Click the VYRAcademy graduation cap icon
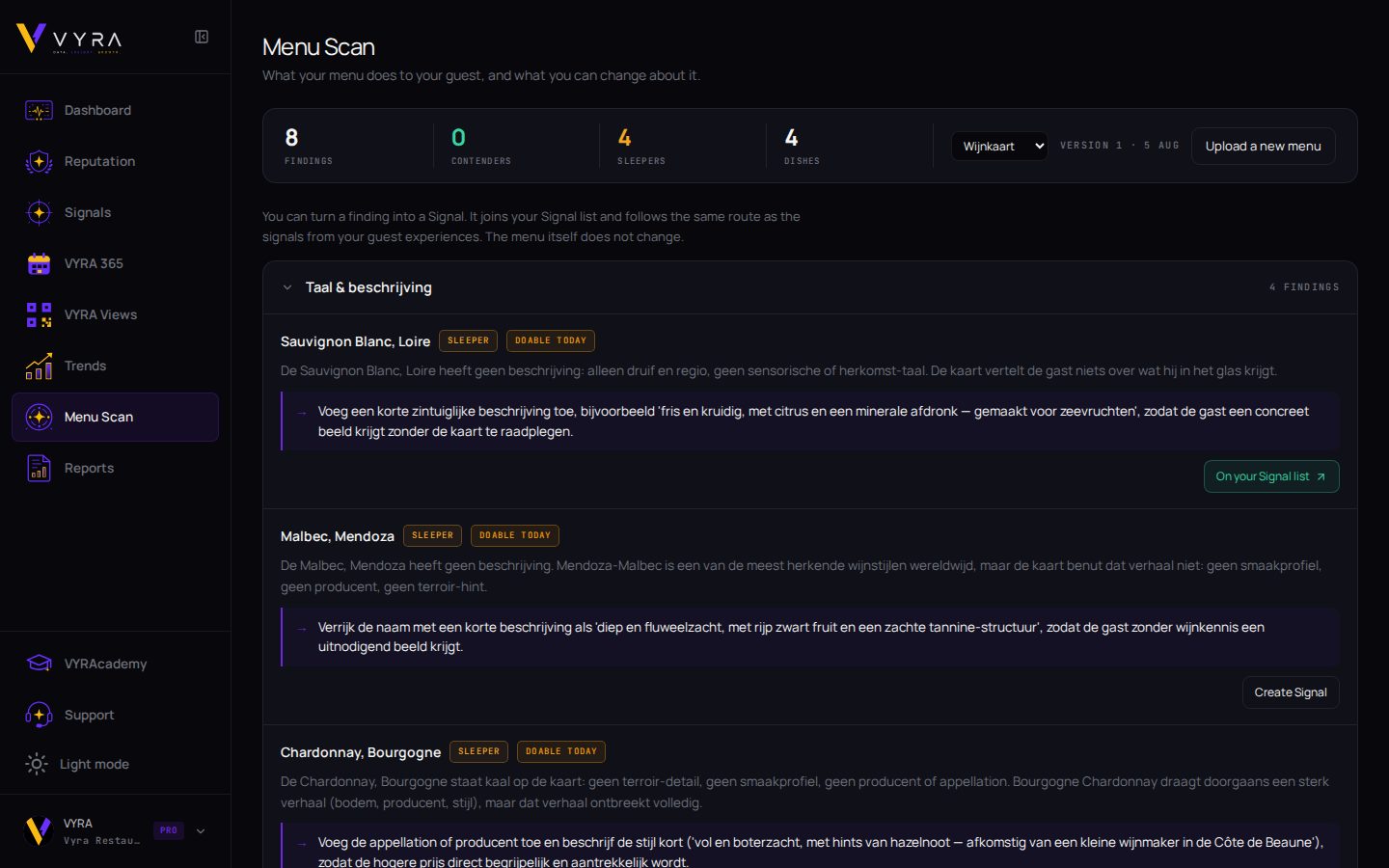The image size is (1389, 868). click(x=39, y=665)
